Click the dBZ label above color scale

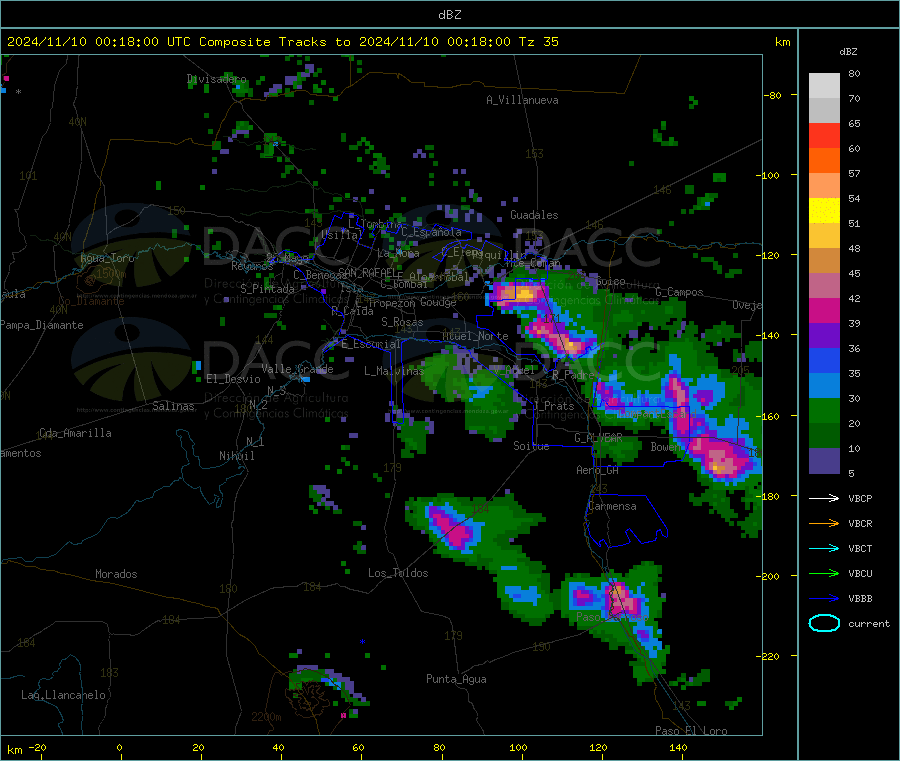click(848, 52)
